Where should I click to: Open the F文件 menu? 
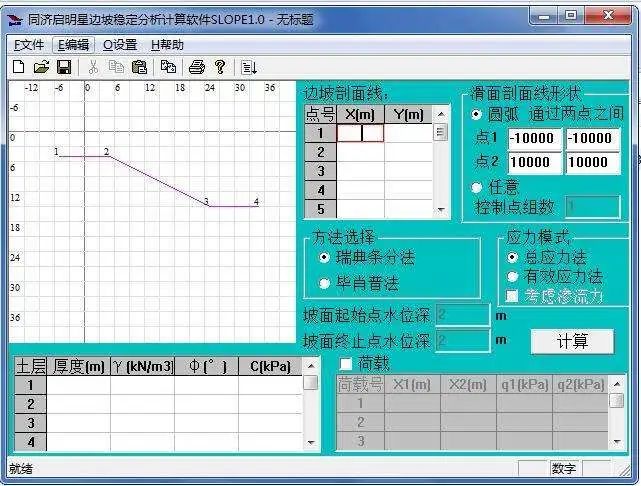tap(28, 44)
